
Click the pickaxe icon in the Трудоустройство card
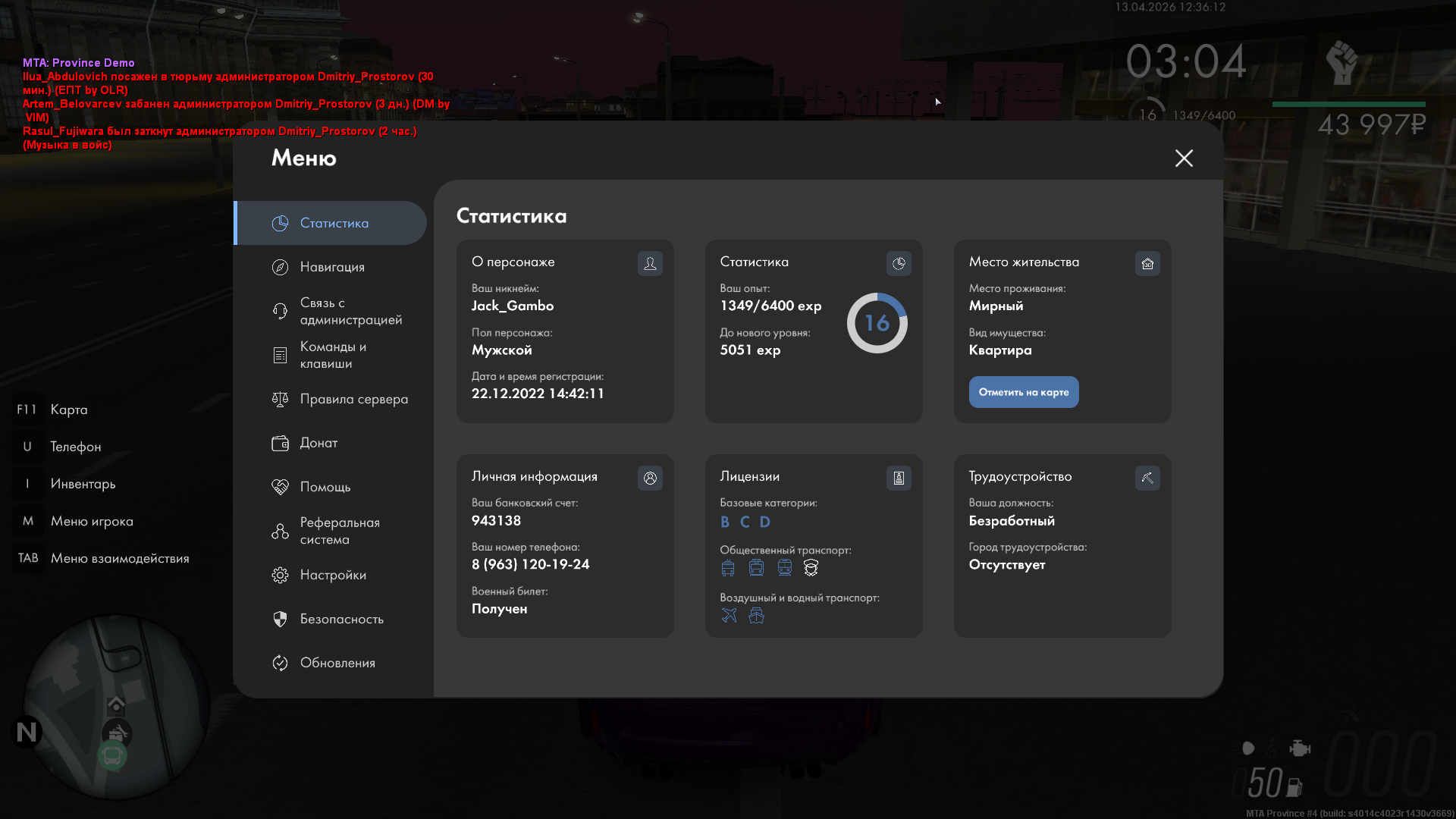coord(1147,478)
